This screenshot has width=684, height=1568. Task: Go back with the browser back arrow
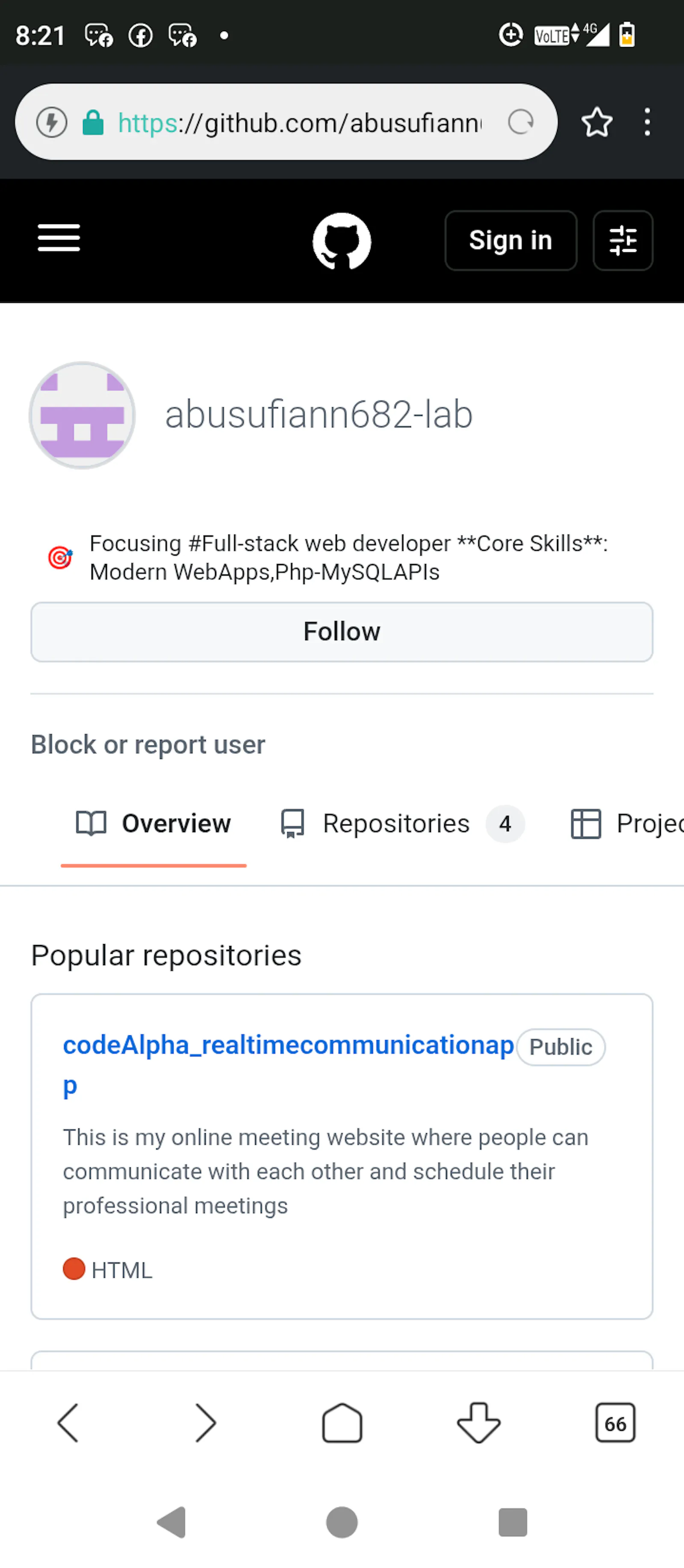(68, 1423)
